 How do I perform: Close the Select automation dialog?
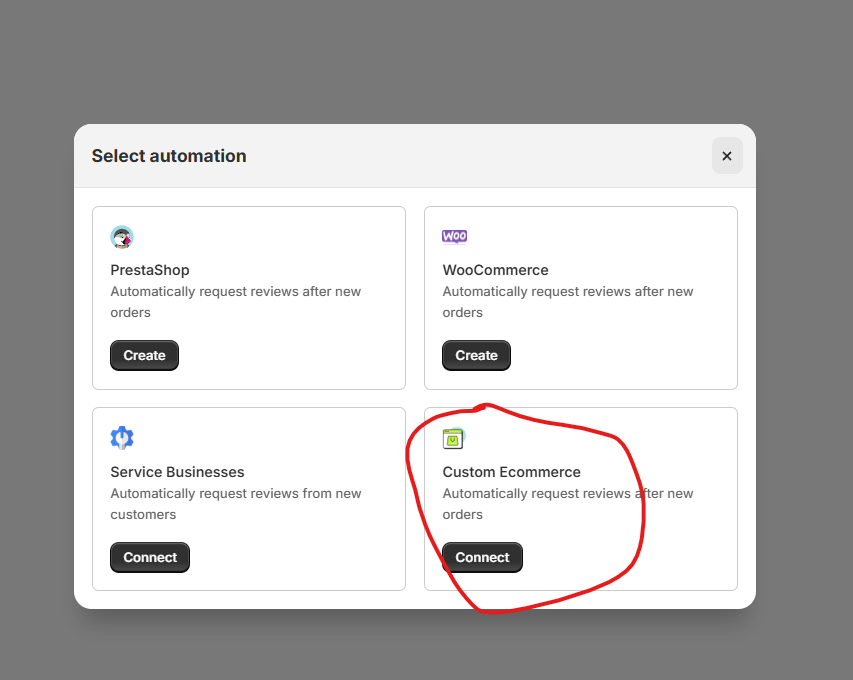[727, 156]
